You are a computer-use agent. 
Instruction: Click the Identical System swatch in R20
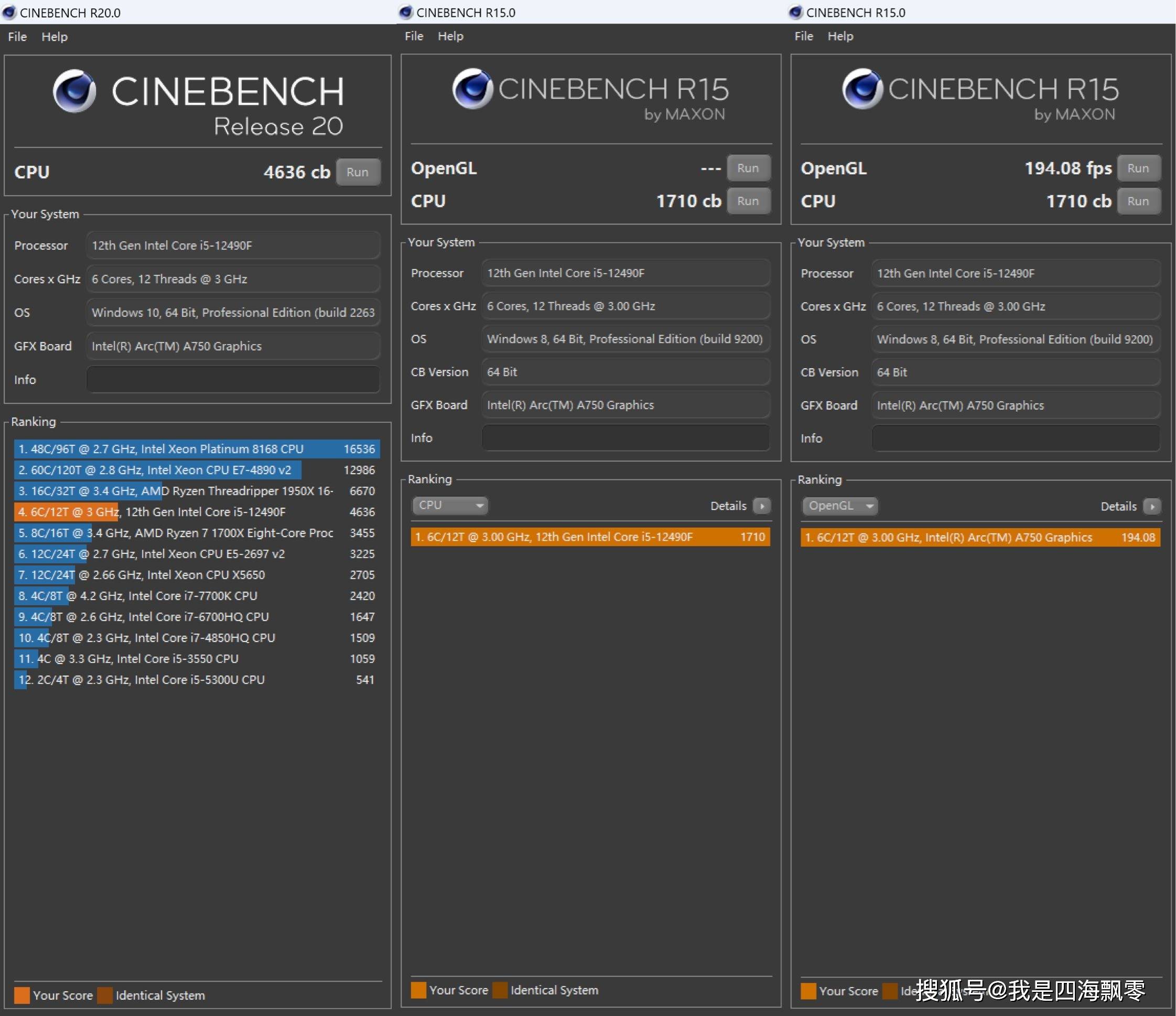[105, 996]
